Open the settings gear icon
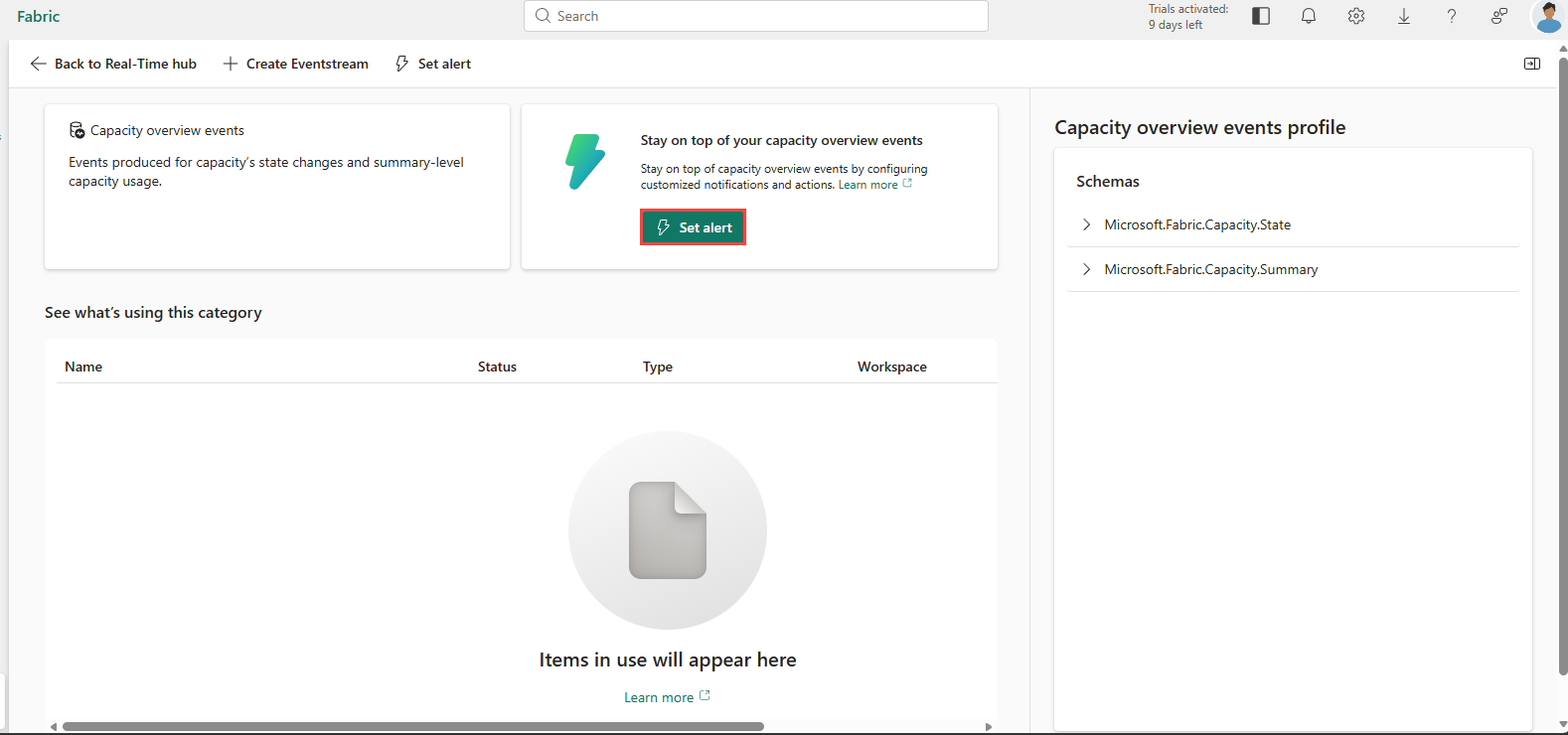1568x735 pixels. 1356,16
